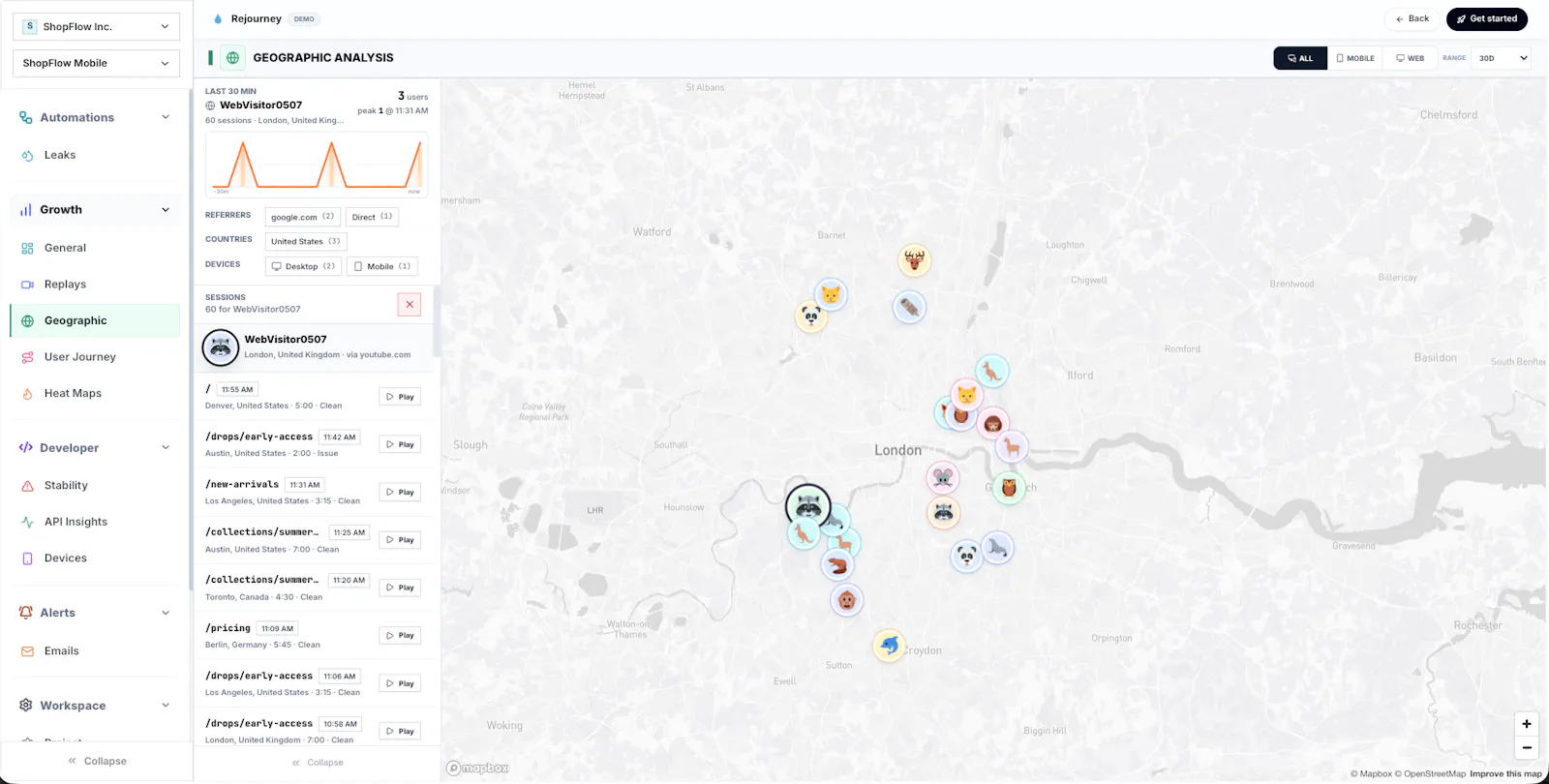
Task: Switch platform filter to MOBILE
Action: point(1355,58)
